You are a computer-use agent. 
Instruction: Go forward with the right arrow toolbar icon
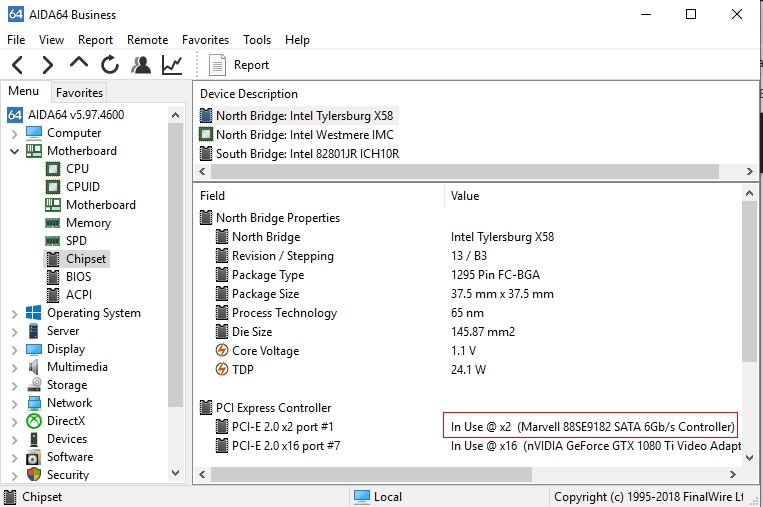point(47,65)
